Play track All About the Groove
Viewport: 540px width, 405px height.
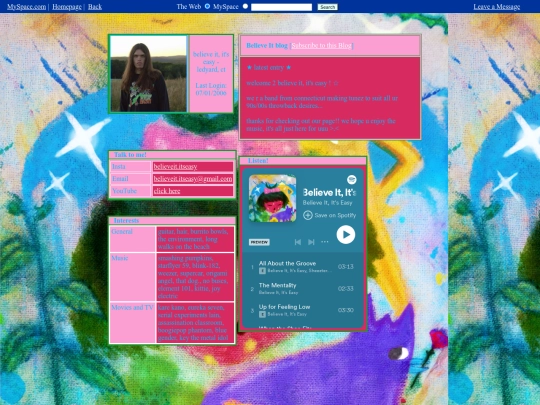coord(287,263)
